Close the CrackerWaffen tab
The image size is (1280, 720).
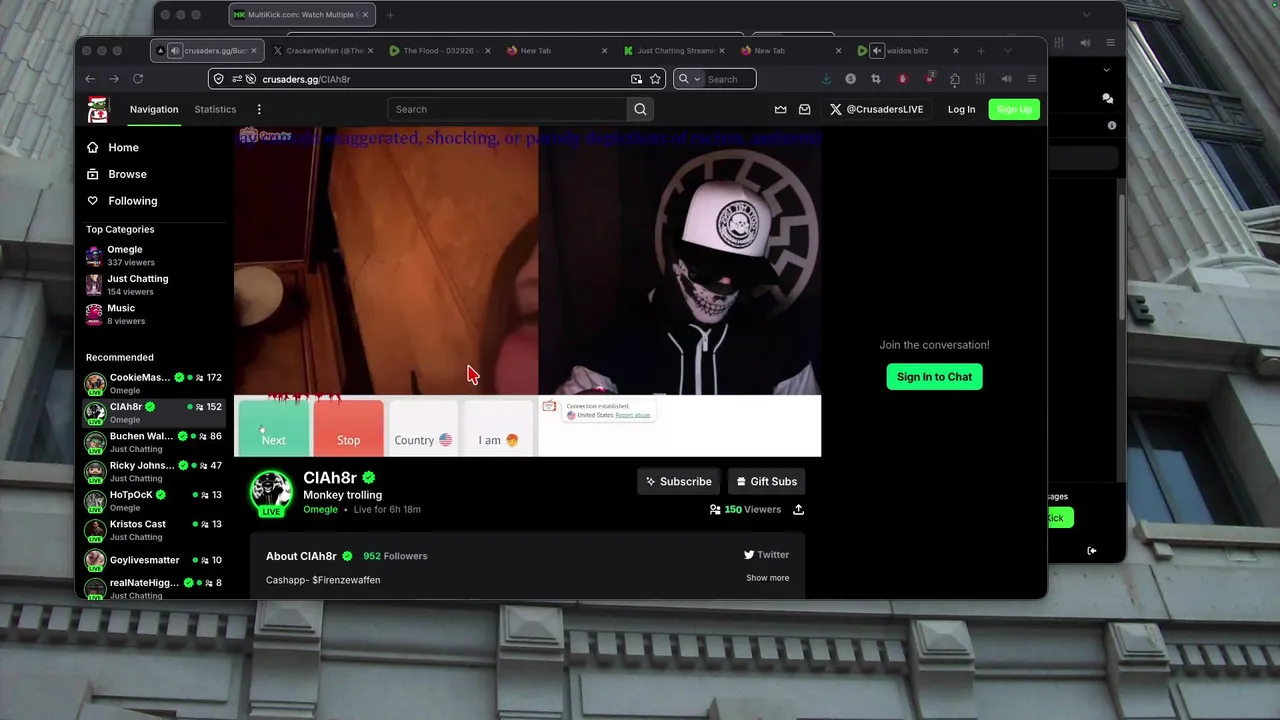coord(370,51)
